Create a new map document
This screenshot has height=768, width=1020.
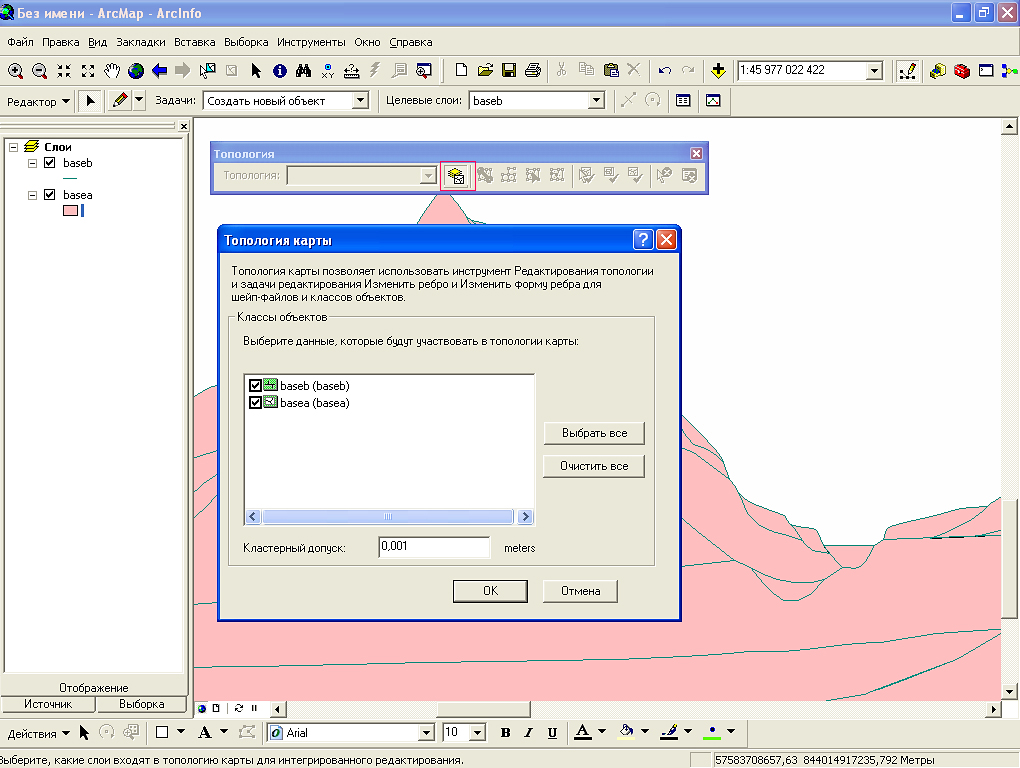tap(461, 70)
